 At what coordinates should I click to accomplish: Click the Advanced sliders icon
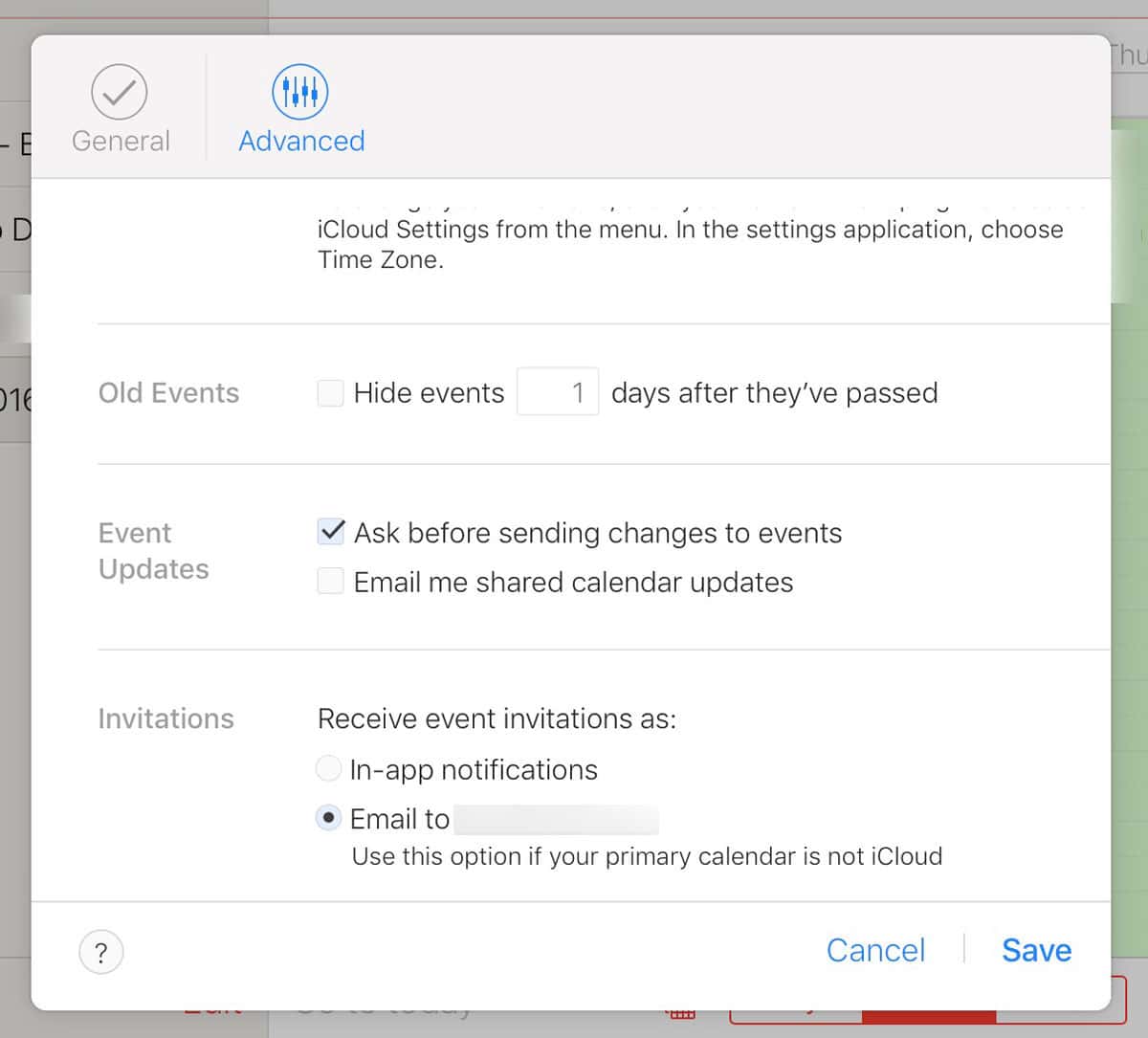300,92
